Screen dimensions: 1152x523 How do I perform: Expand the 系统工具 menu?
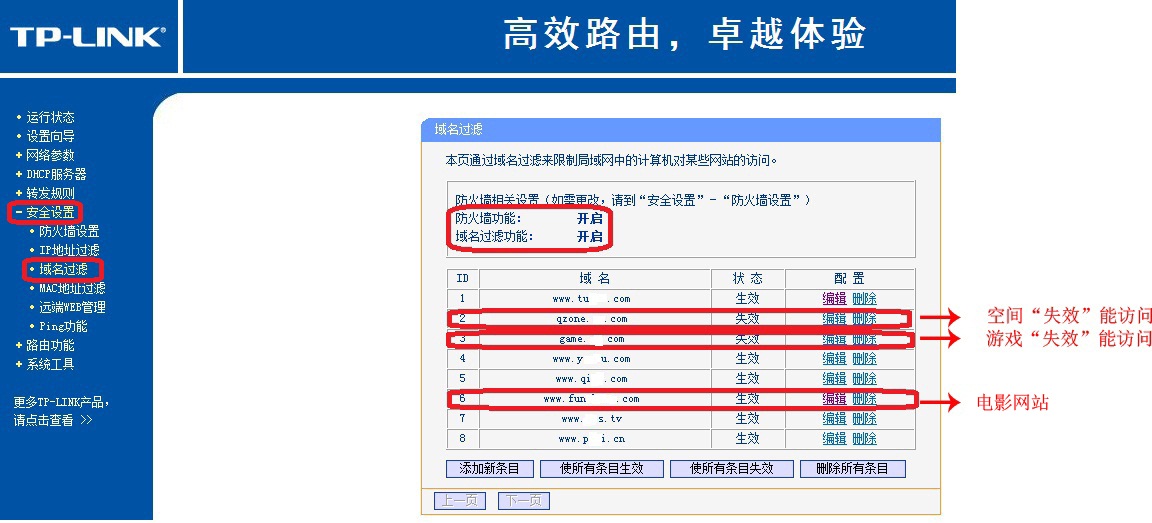click(50, 364)
